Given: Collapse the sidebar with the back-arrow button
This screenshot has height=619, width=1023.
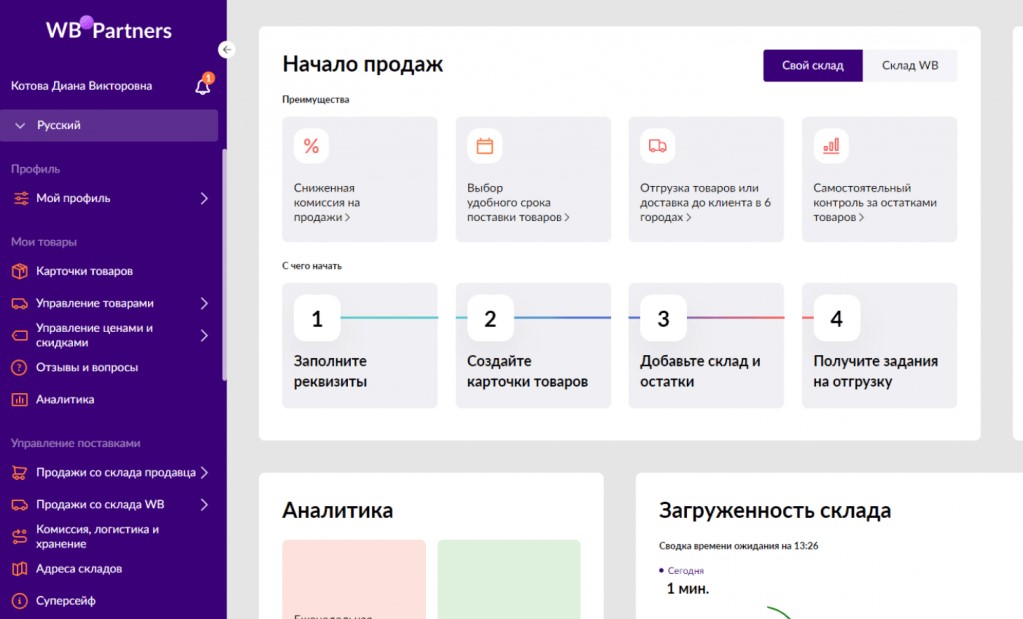Looking at the screenshot, I should (x=226, y=49).
